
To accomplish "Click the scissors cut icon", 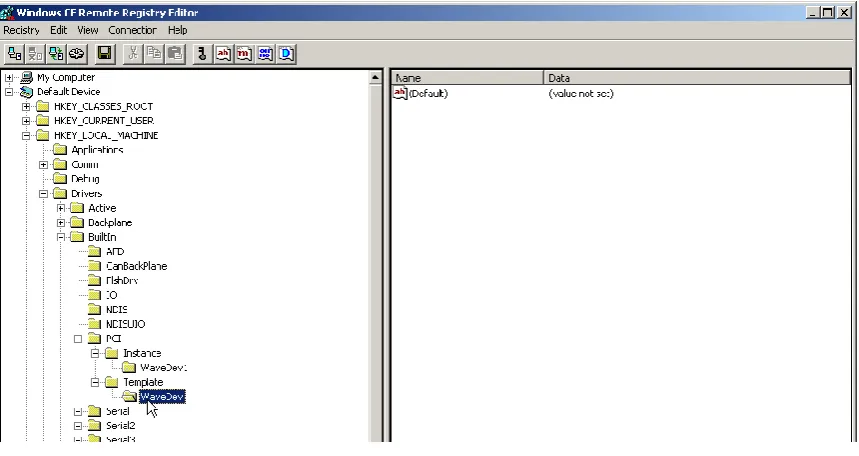I will [133, 54].
